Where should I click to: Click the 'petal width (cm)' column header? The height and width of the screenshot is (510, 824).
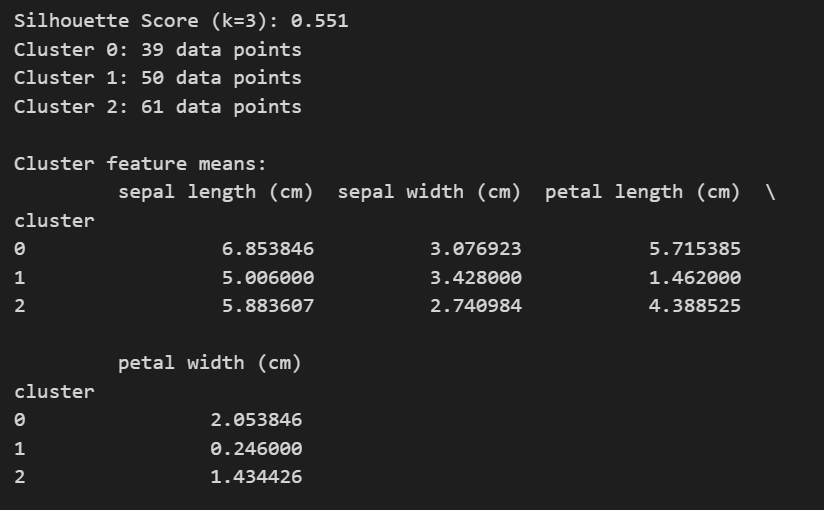pos(209,363)
